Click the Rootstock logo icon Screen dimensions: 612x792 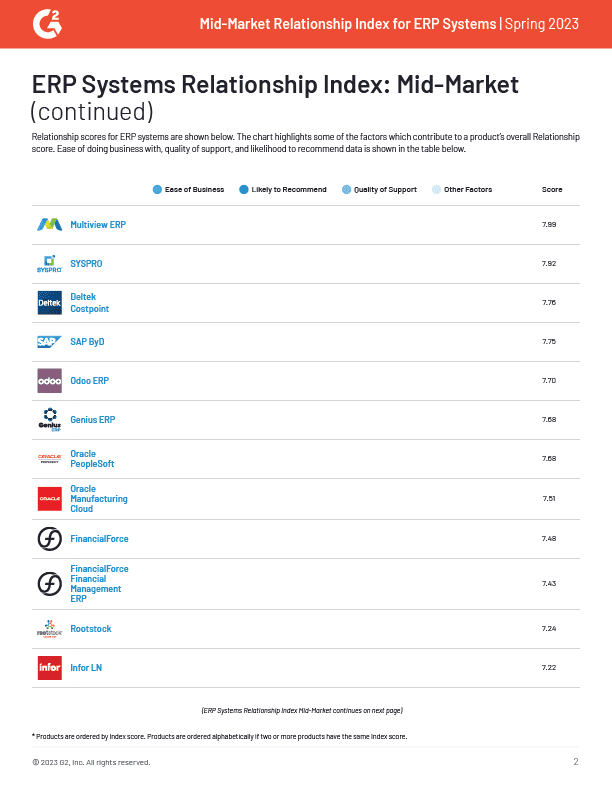click(x=49, y=629)
